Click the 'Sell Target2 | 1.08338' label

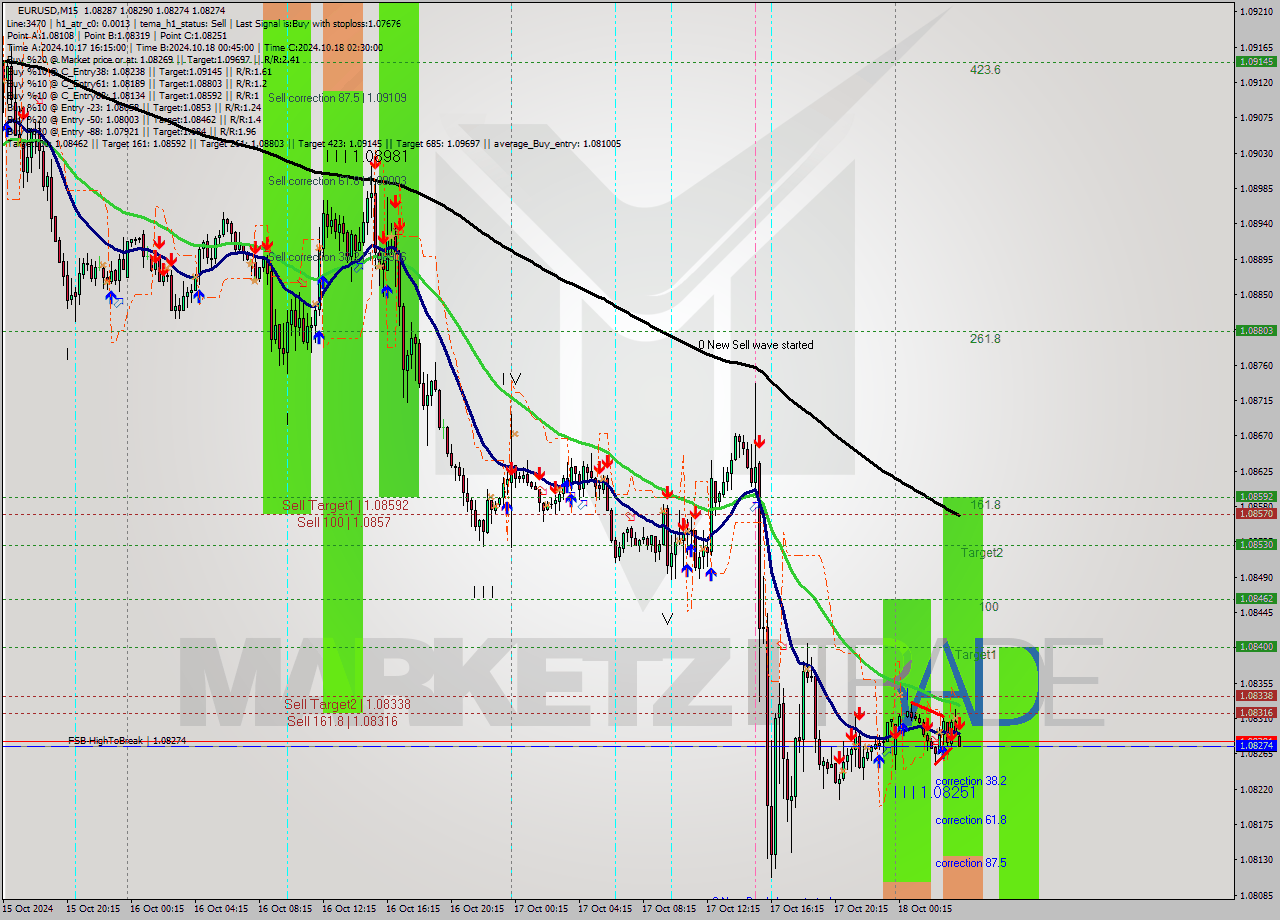tap(347, 704)
